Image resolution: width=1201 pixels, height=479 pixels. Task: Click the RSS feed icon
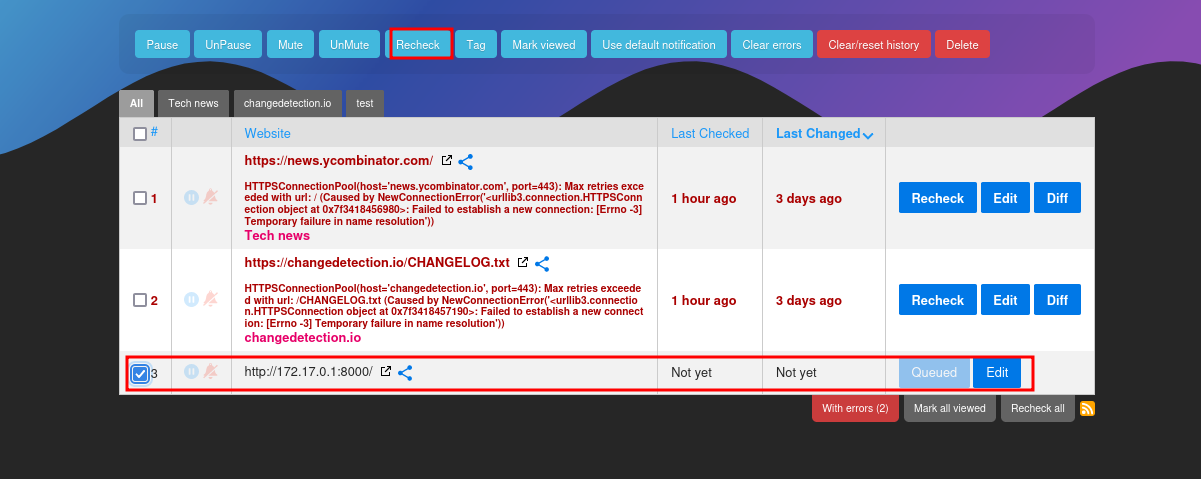pos(1088,408)
